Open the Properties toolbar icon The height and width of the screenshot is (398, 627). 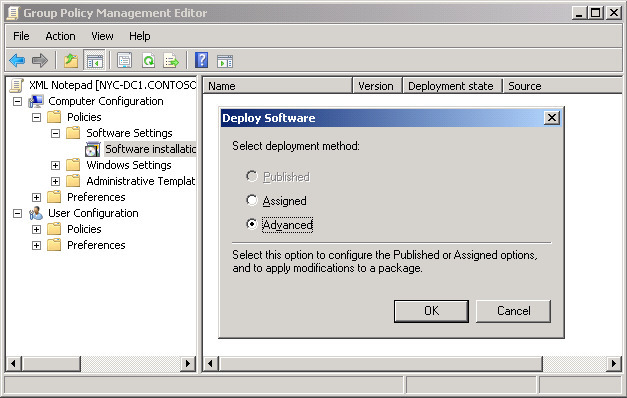click(124, 61)
